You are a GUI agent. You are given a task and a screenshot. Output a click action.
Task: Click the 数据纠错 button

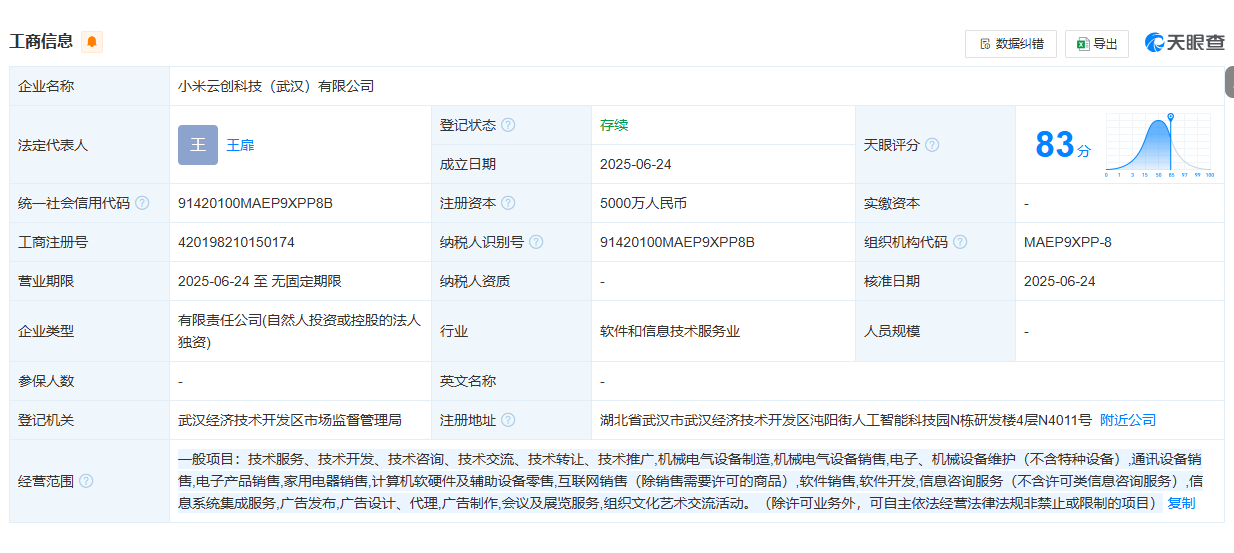point(1010,44)
